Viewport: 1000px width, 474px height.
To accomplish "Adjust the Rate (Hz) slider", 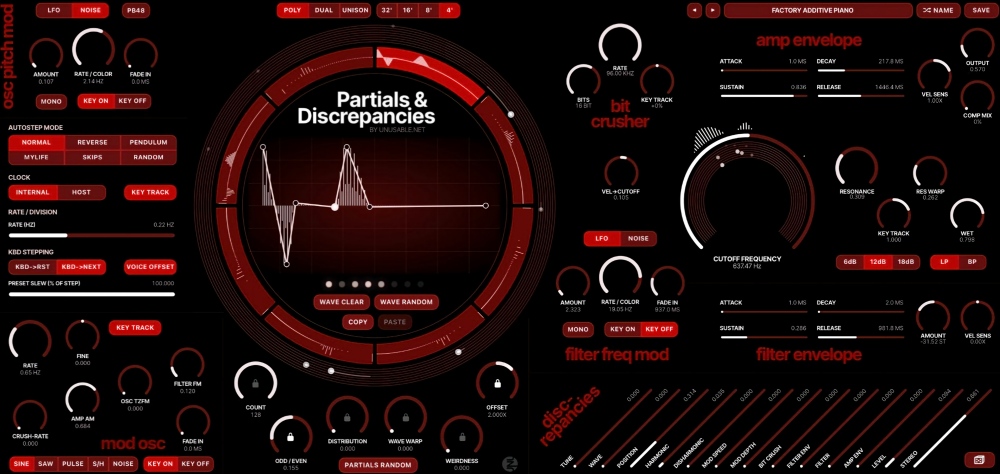I will [91, 235].
